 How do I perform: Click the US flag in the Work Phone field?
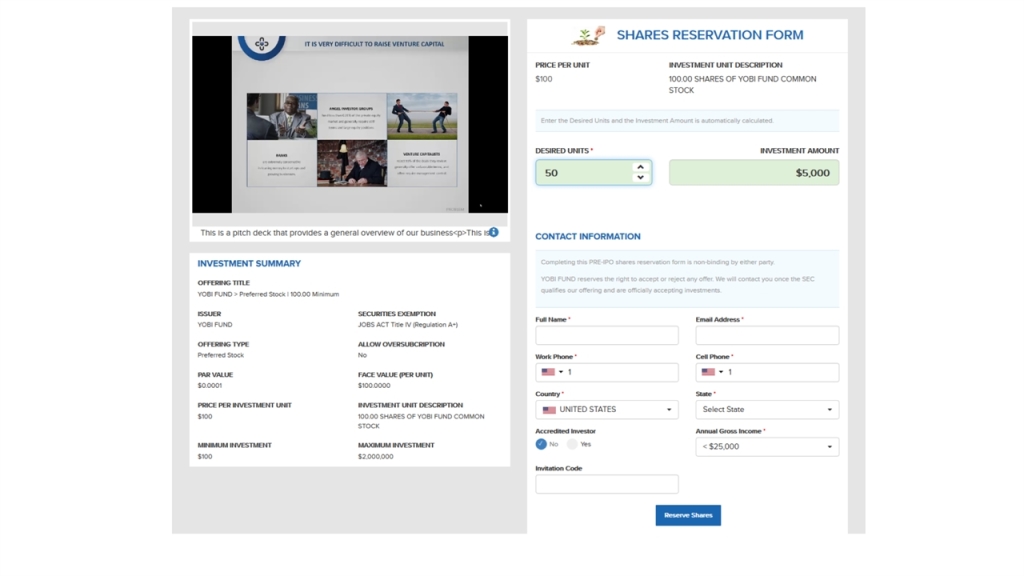548,372
